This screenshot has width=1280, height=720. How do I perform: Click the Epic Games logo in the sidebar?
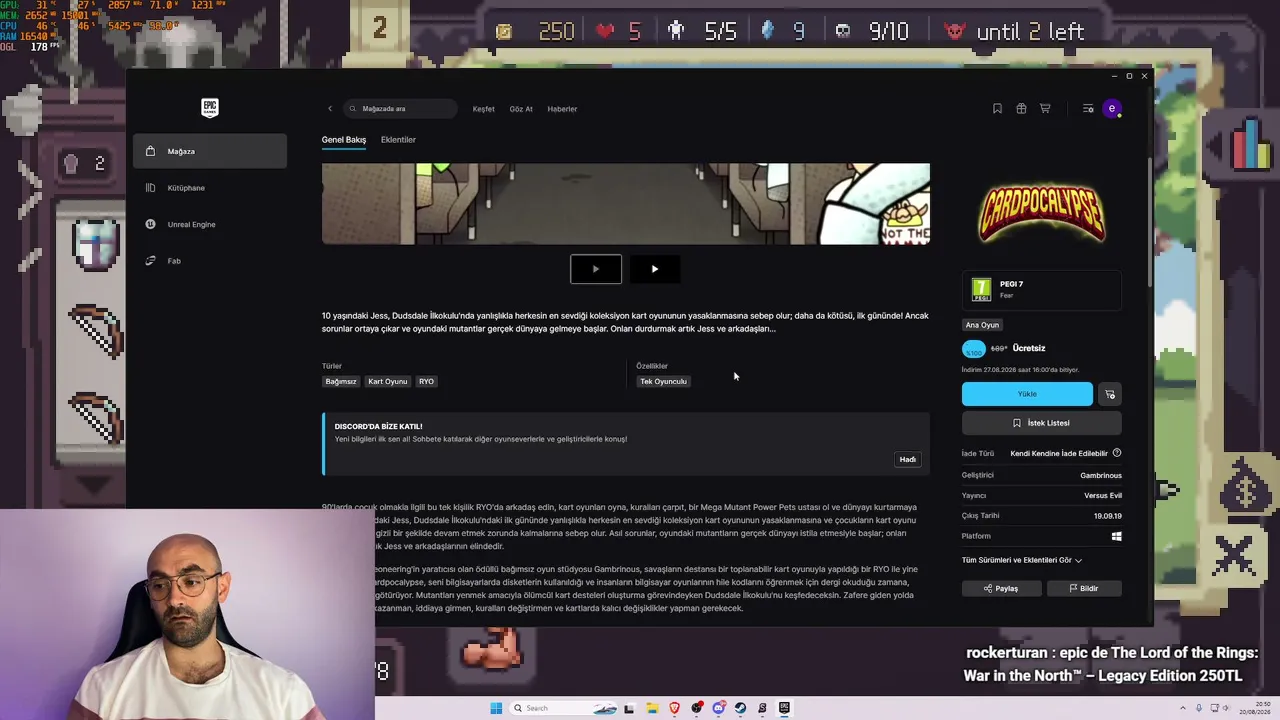(209, 108)
